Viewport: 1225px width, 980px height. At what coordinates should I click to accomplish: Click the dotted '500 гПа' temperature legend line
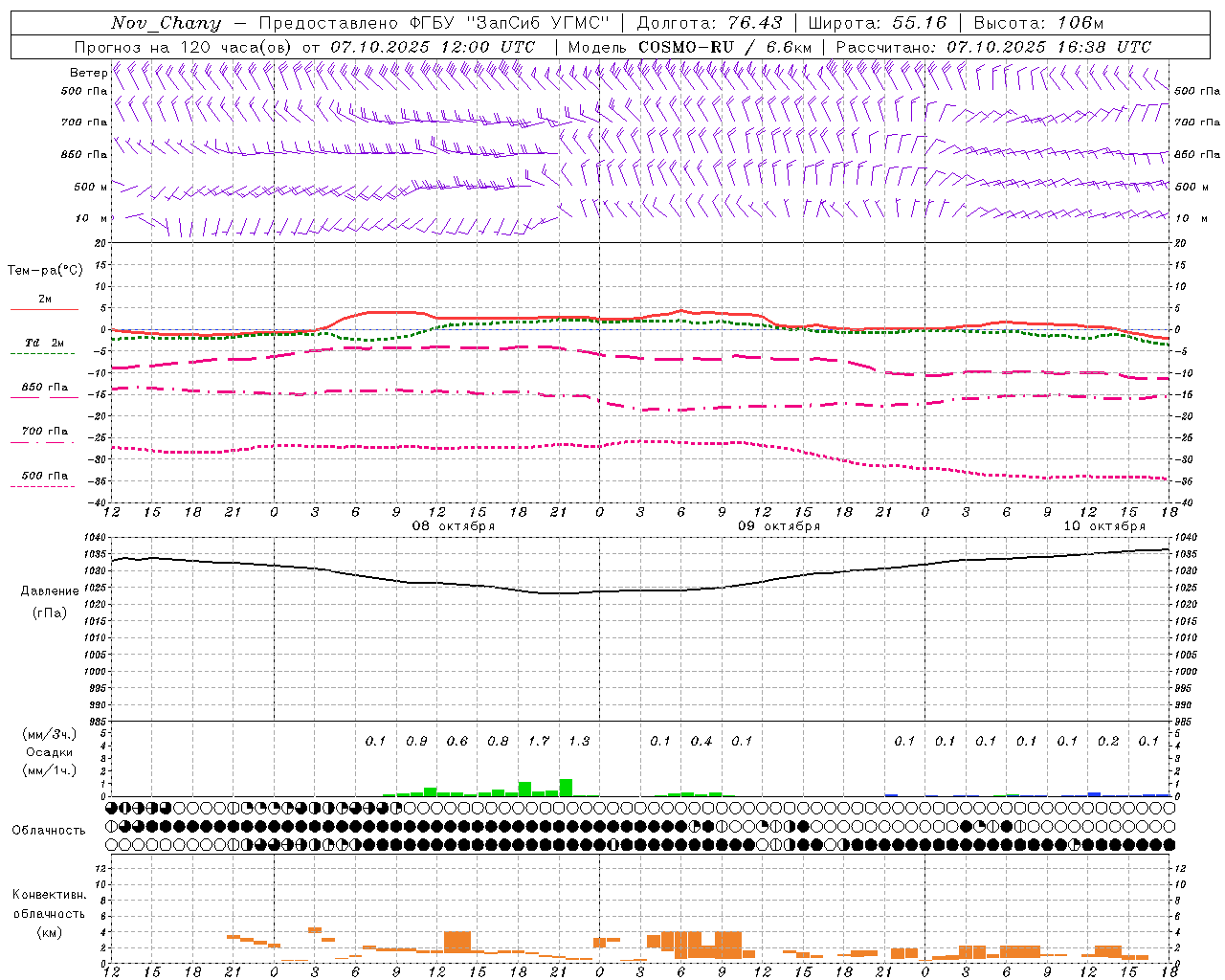click(x=43, y=486)
